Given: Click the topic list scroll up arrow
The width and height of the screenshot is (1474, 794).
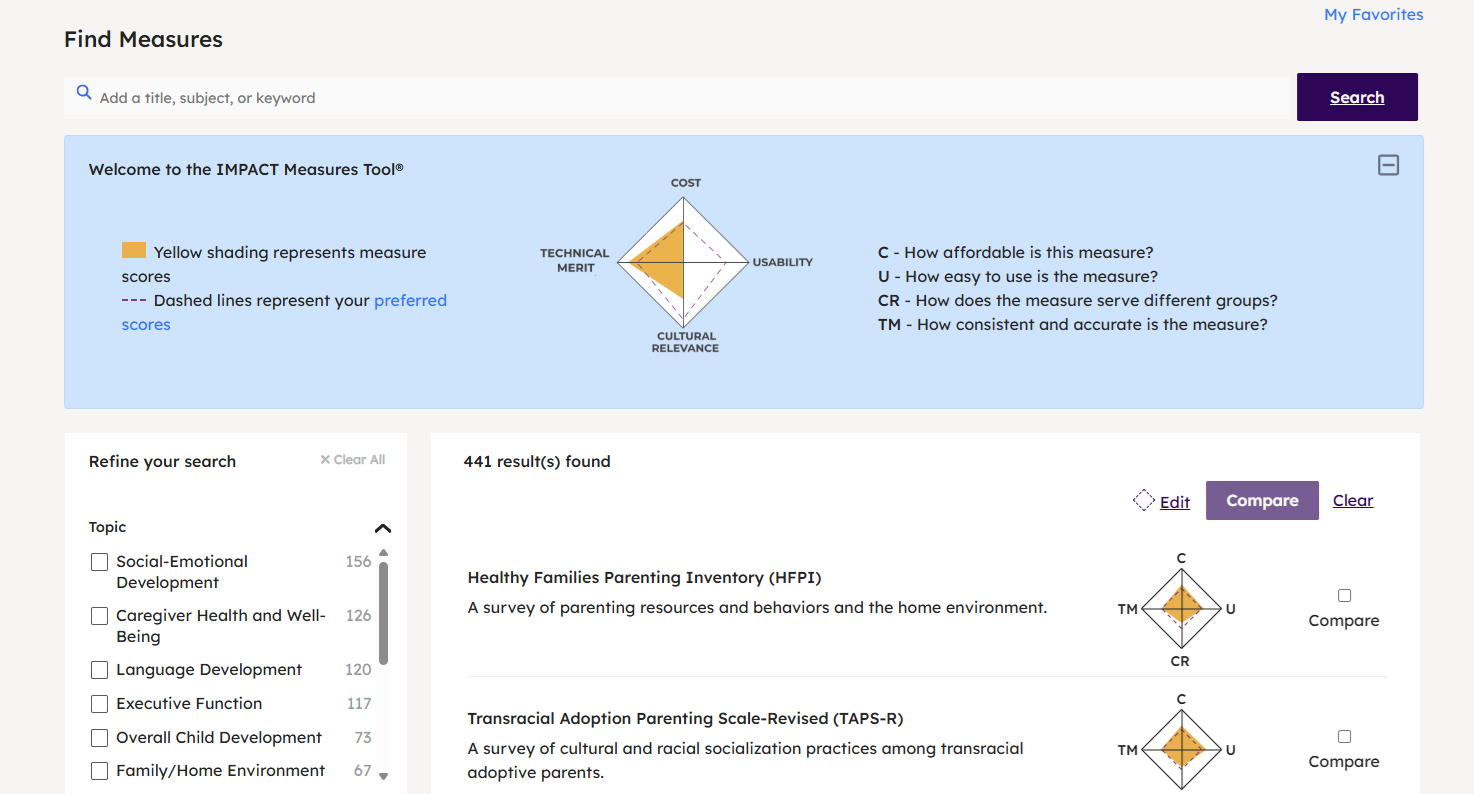Looking at the screenshot, I should [x=383, y=553].
